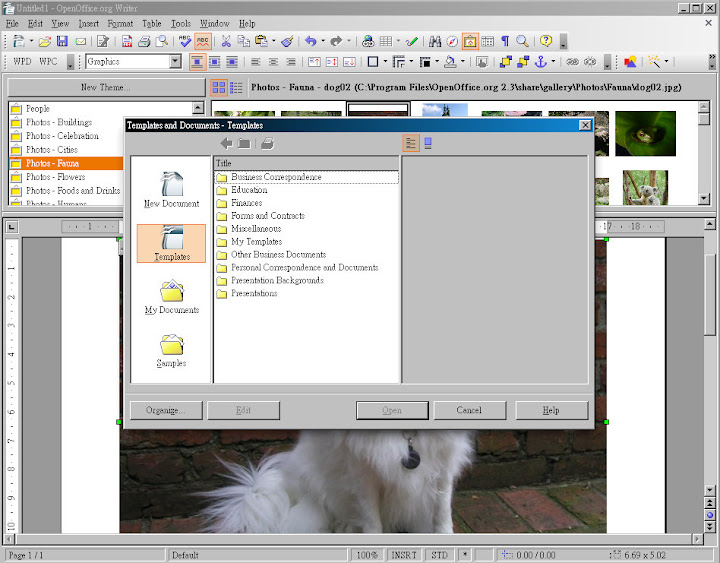Image resolution: width=720 pixels, height=563 pixels.
Task: Open the Tools menu
Action: [x=180, y=23]
